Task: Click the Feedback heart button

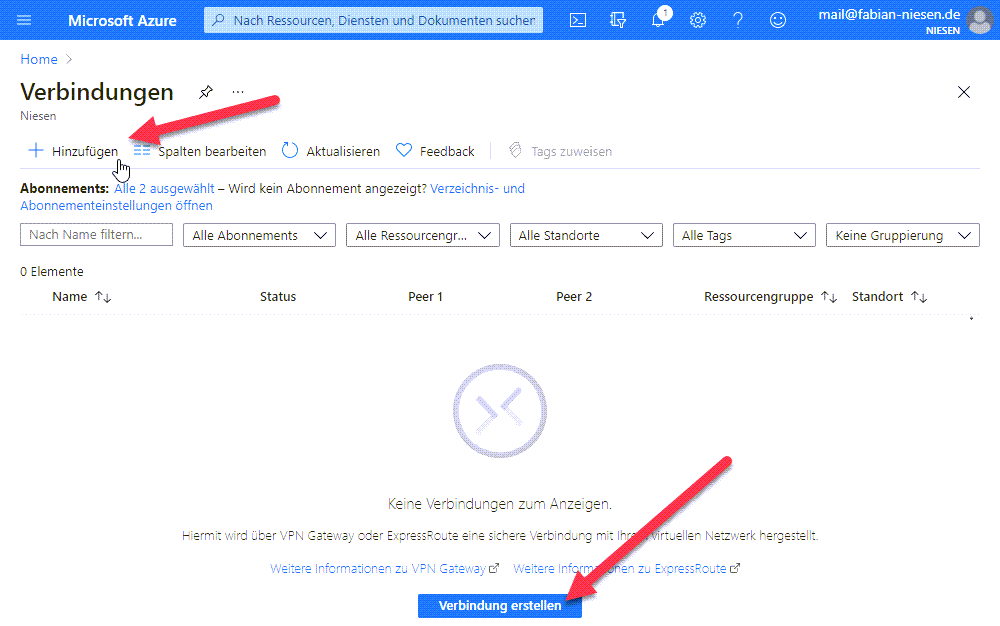Action: 435,151
